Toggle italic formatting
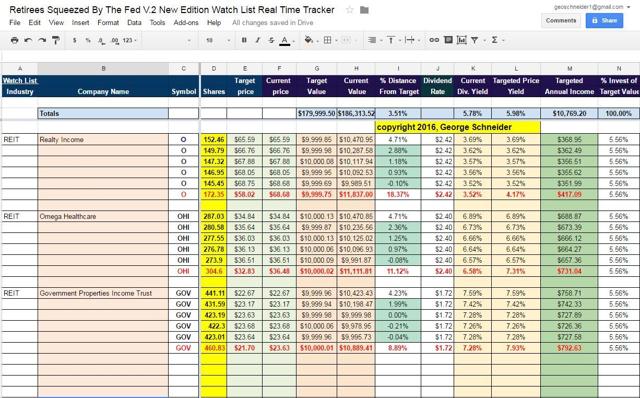Screen dimensions: 640x398 click(x=258, y=40)
